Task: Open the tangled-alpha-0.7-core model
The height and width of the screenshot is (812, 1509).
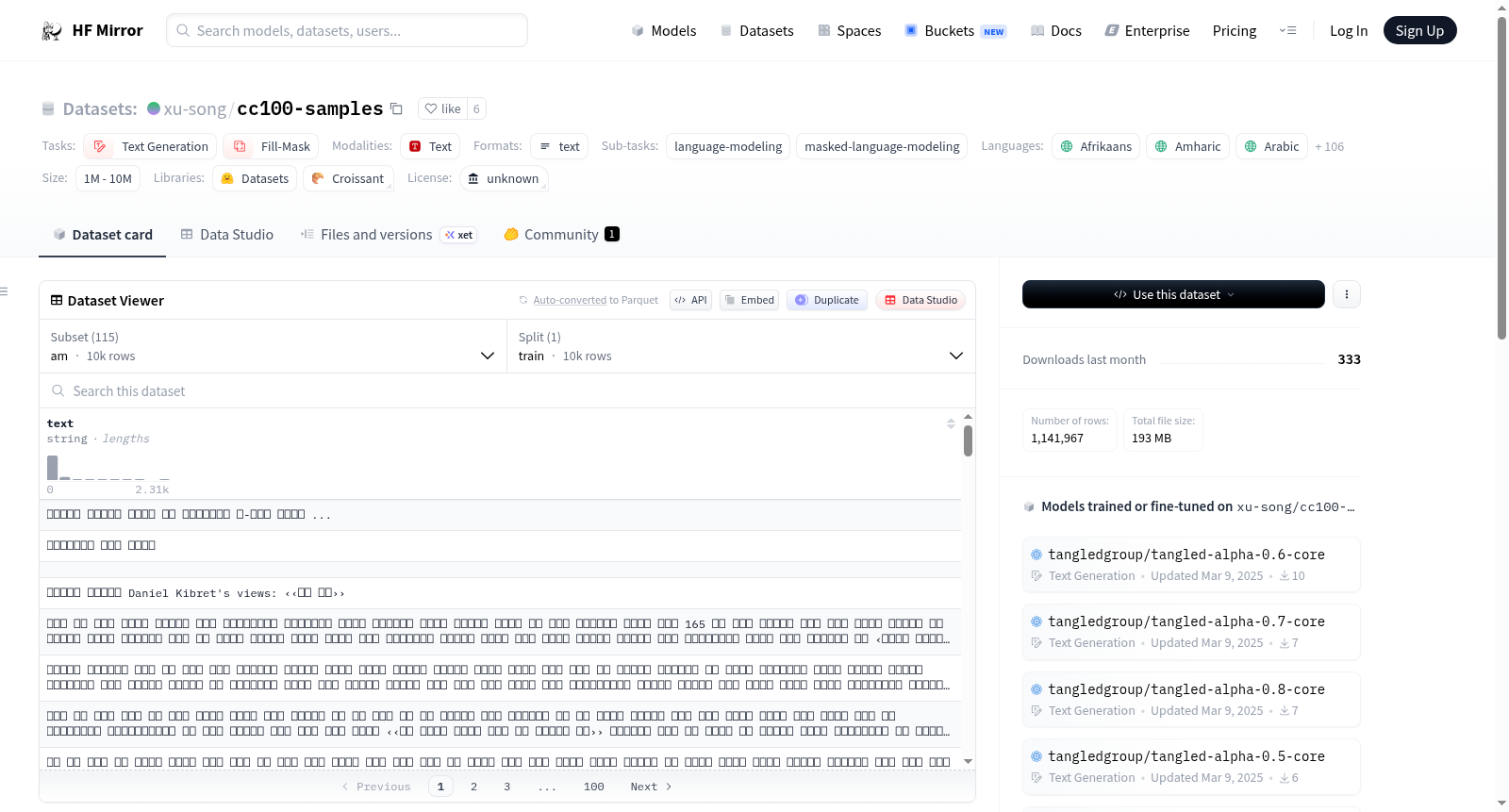Action: (x=1191, y=632)
